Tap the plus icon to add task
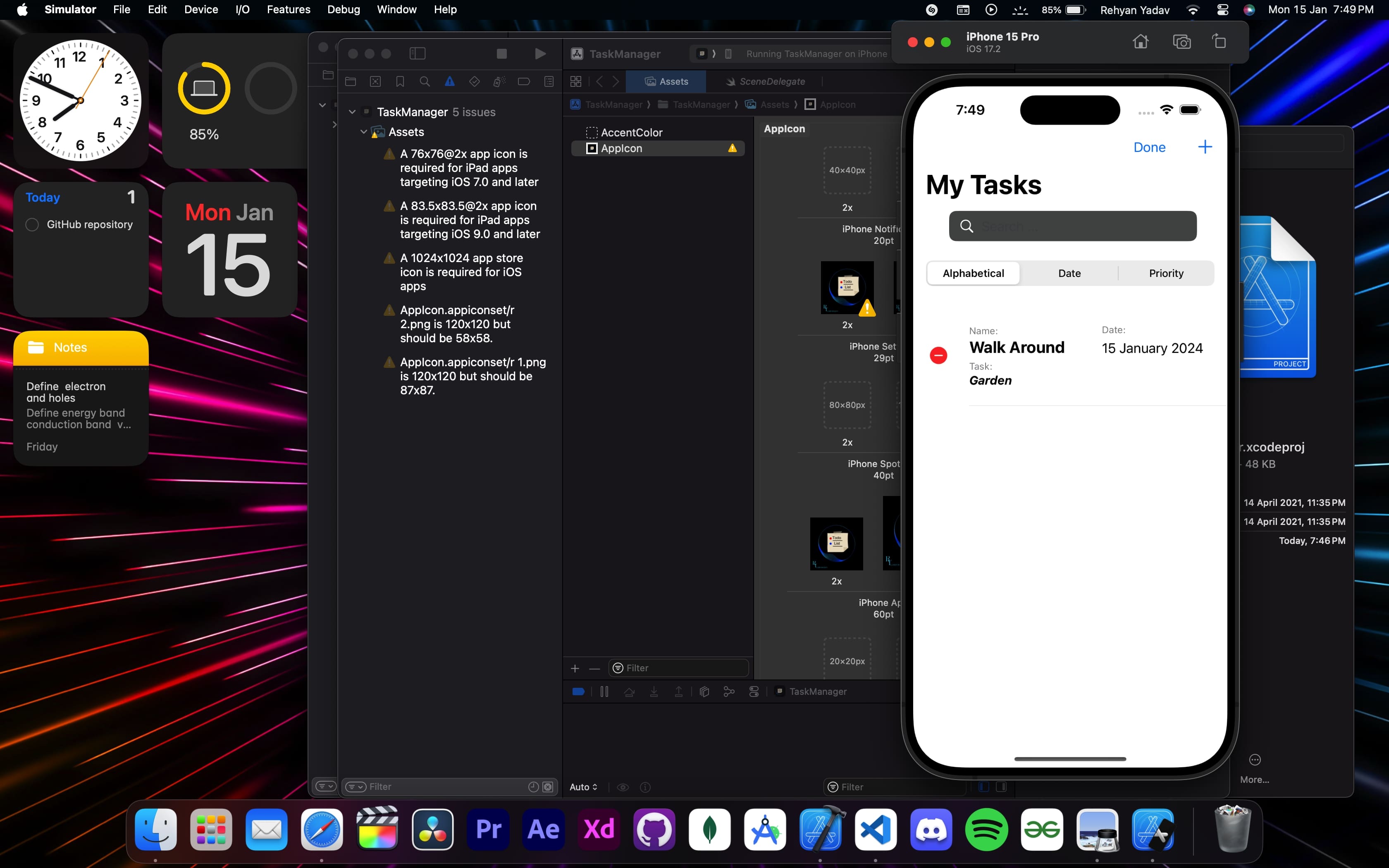This screenshot has height=868, width=1389. click(x=1205, y=147)
